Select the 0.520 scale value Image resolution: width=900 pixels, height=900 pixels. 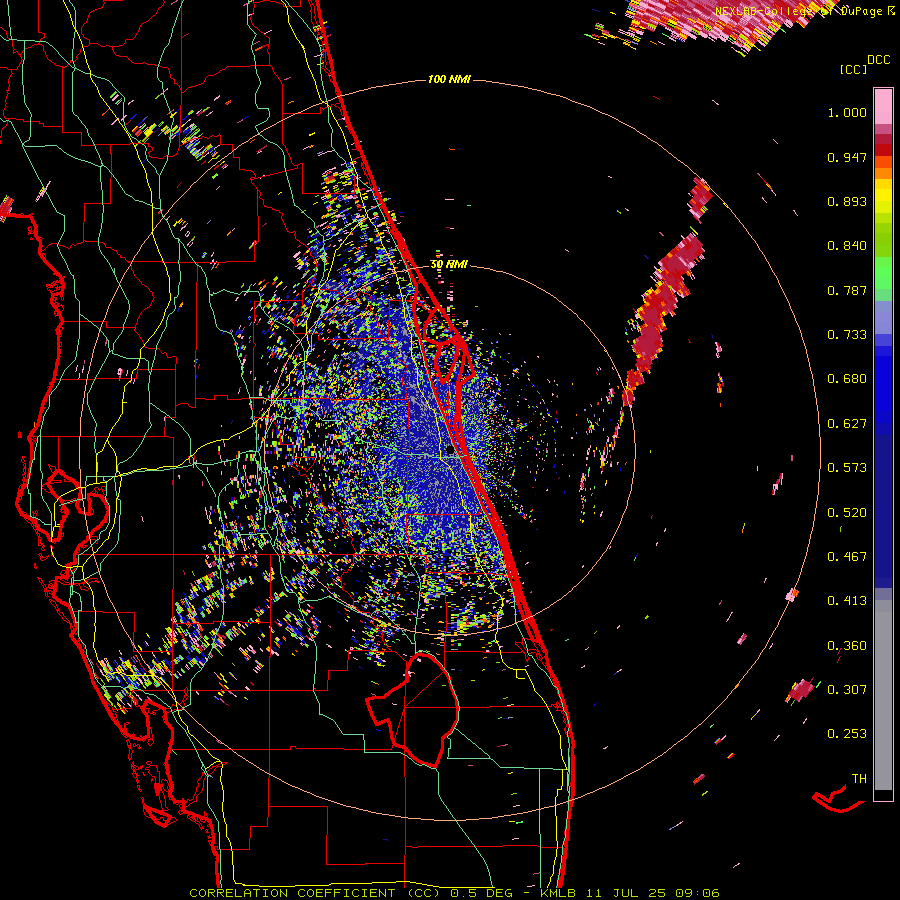tap(847, 513)
